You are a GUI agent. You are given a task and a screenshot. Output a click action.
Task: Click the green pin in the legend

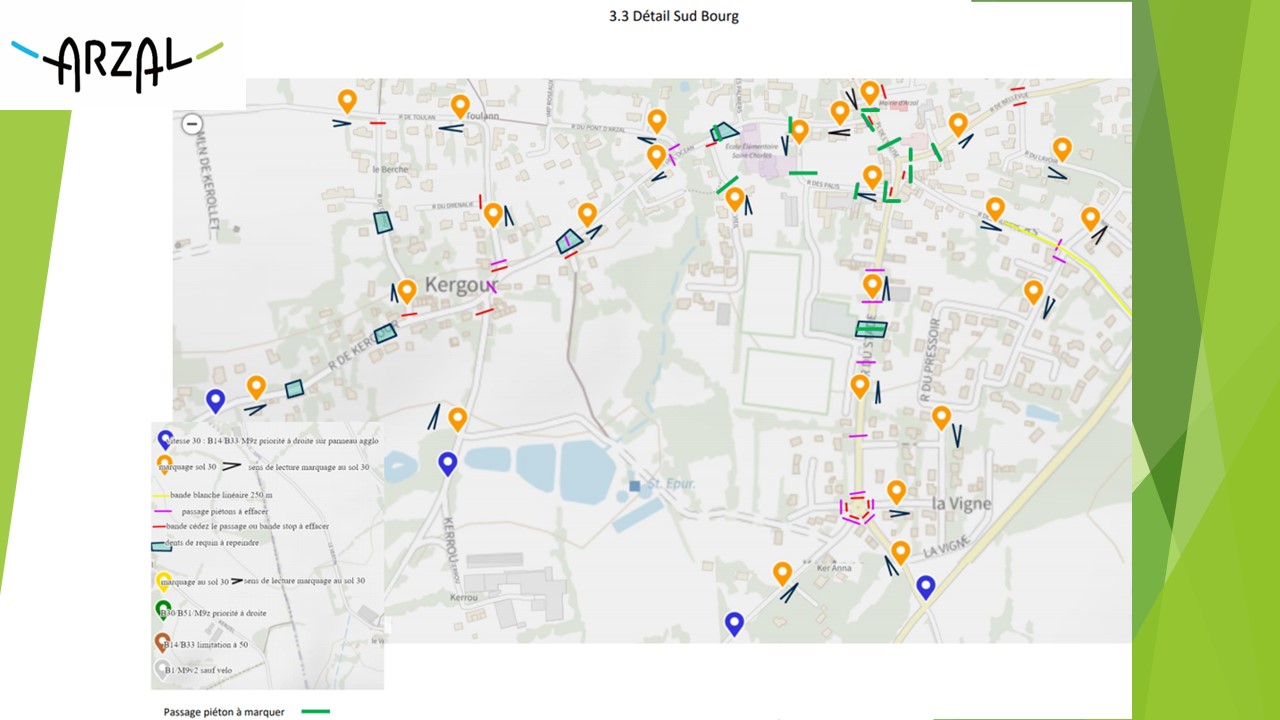tap(163, 609)
